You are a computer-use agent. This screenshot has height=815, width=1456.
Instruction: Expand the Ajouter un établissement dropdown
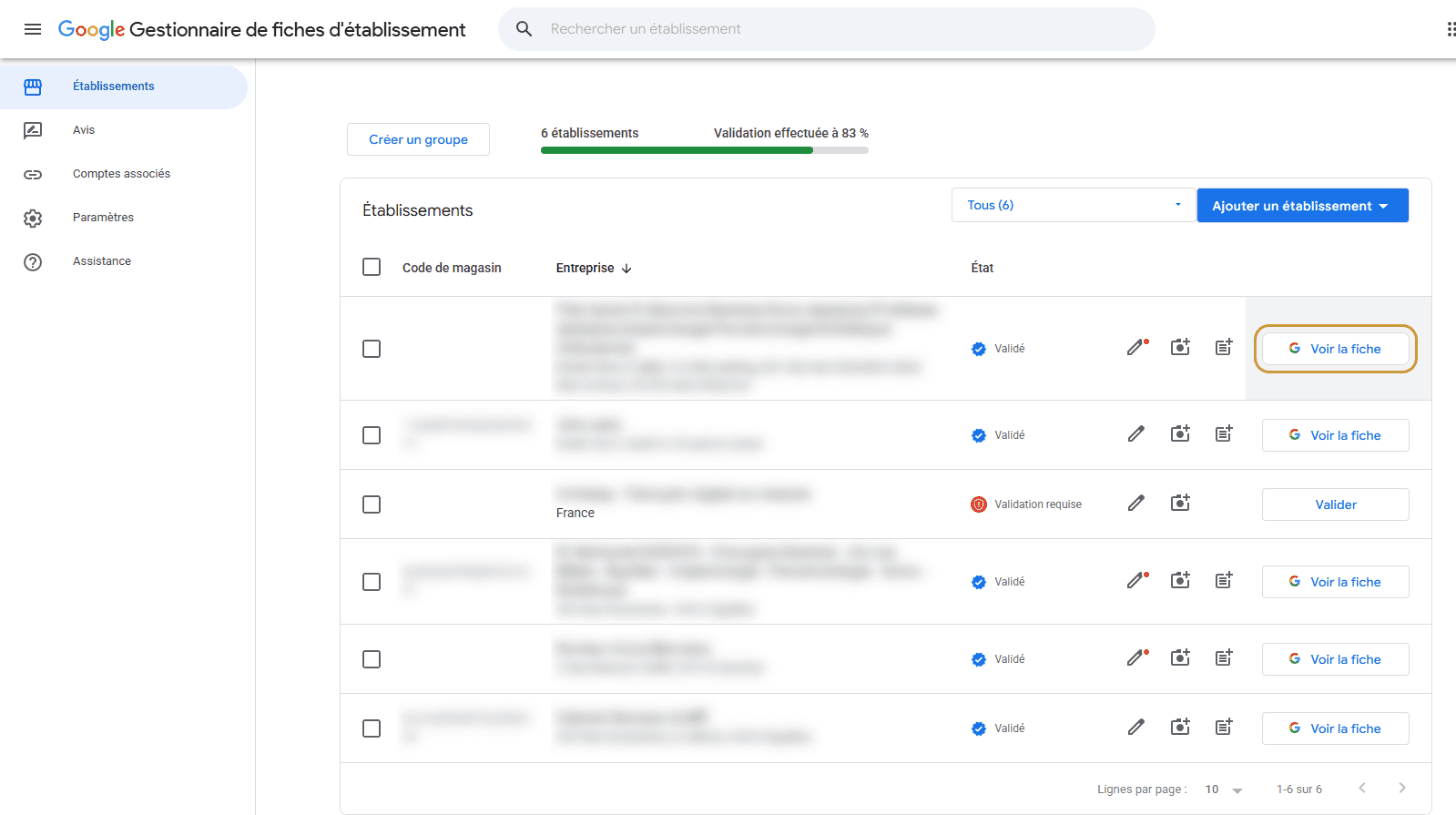(1302, 205)
